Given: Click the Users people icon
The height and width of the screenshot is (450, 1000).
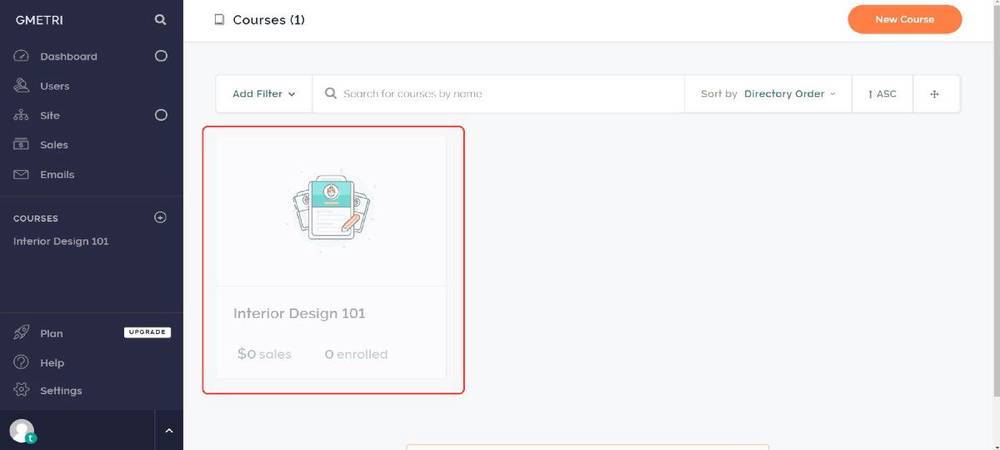Looking at the screenshot, I should pyautogui.click(x=21, y=85).
